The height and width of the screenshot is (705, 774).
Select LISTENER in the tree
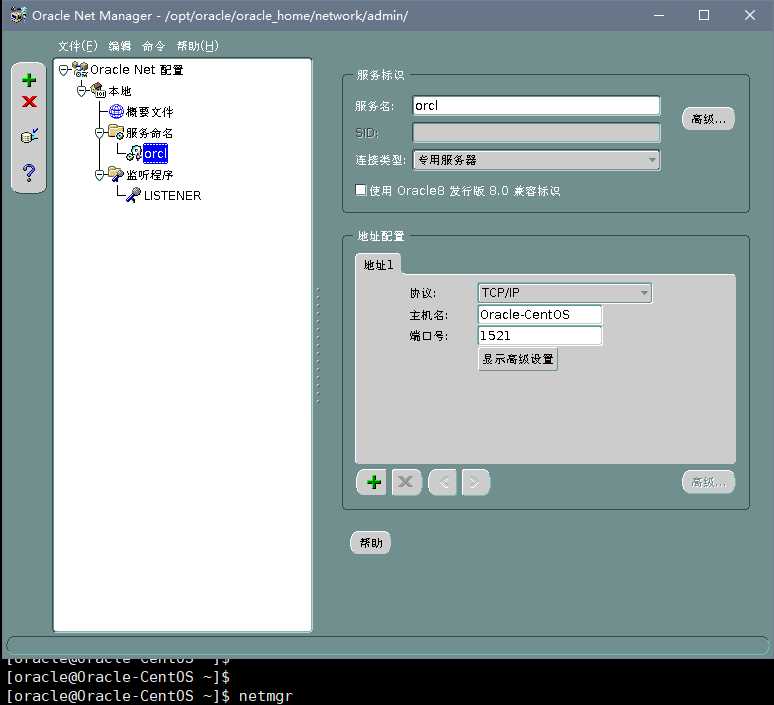[x=172, y=196]
